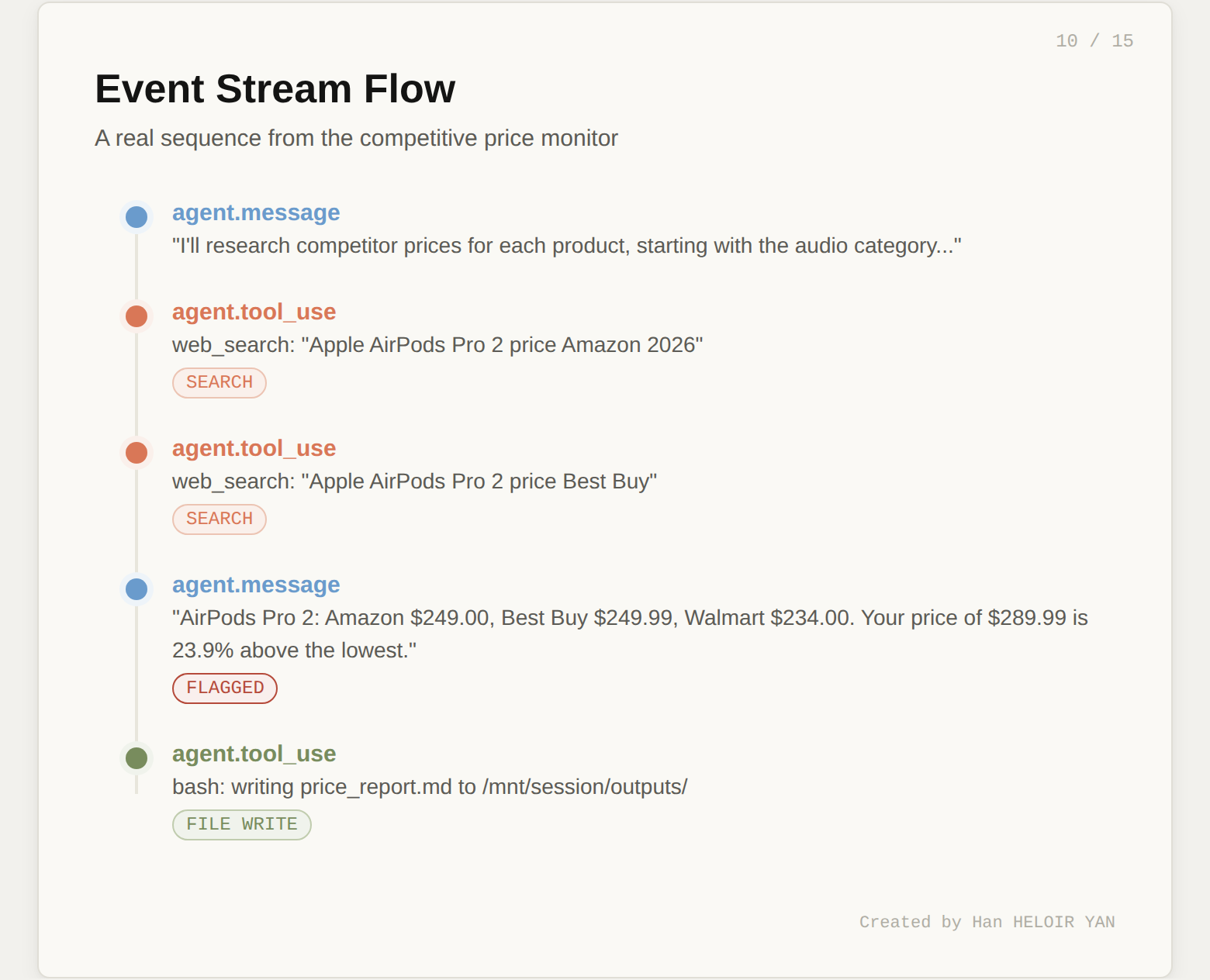Expand the first agent.tool_use event heading
The width and height of the screenshot is (1210, 980).
pyautogui.click(x=254, y=312)
